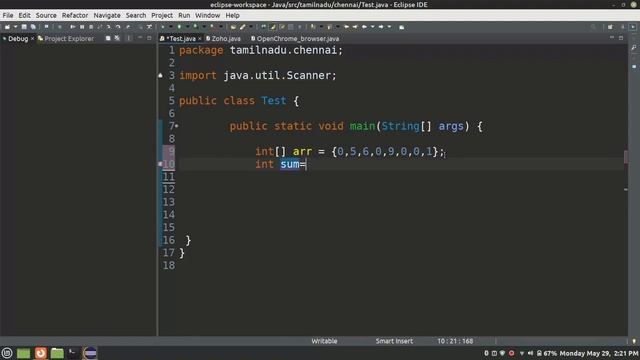Open the Back history dropdown arrow
Screen dimensions: 640x360
click(372, 27)
